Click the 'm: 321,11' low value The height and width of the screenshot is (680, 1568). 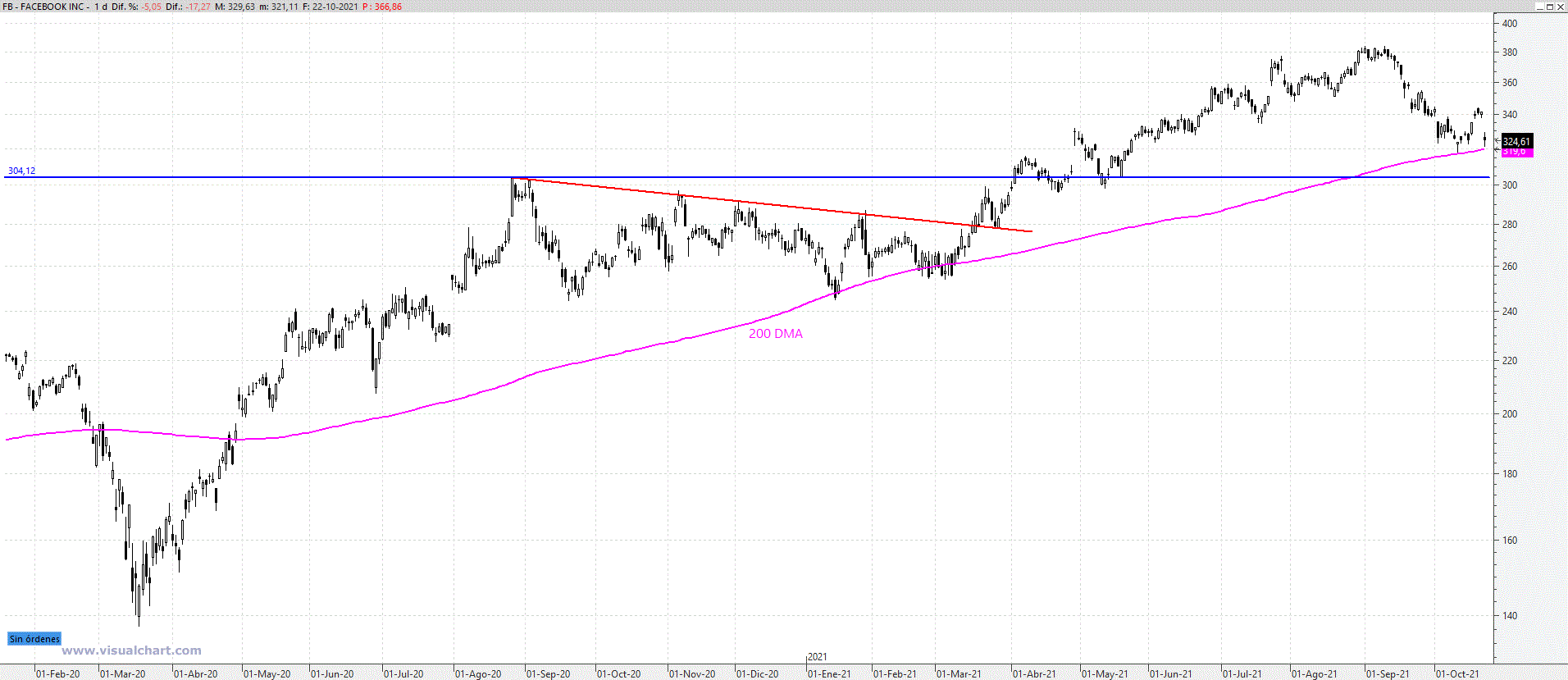(279, 7)
